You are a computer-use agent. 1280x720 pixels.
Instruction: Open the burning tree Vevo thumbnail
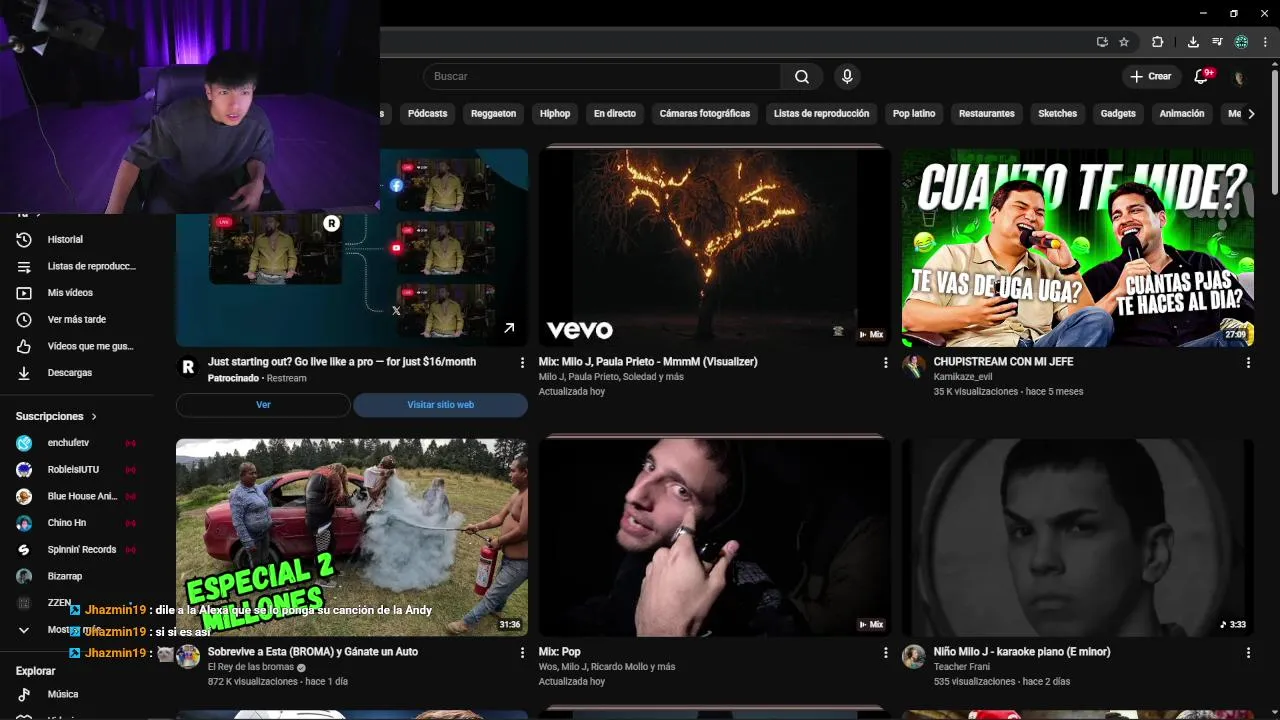tap(714, 248)
